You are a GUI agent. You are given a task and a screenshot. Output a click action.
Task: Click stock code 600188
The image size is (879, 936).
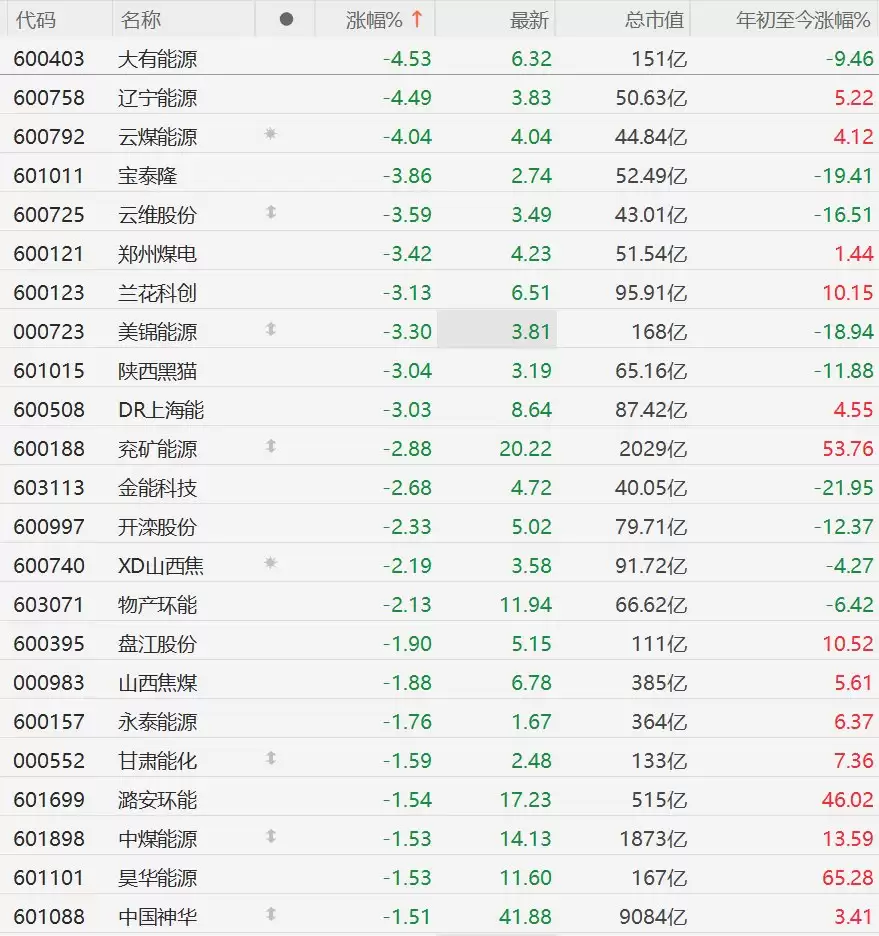(x=49, y=449)
